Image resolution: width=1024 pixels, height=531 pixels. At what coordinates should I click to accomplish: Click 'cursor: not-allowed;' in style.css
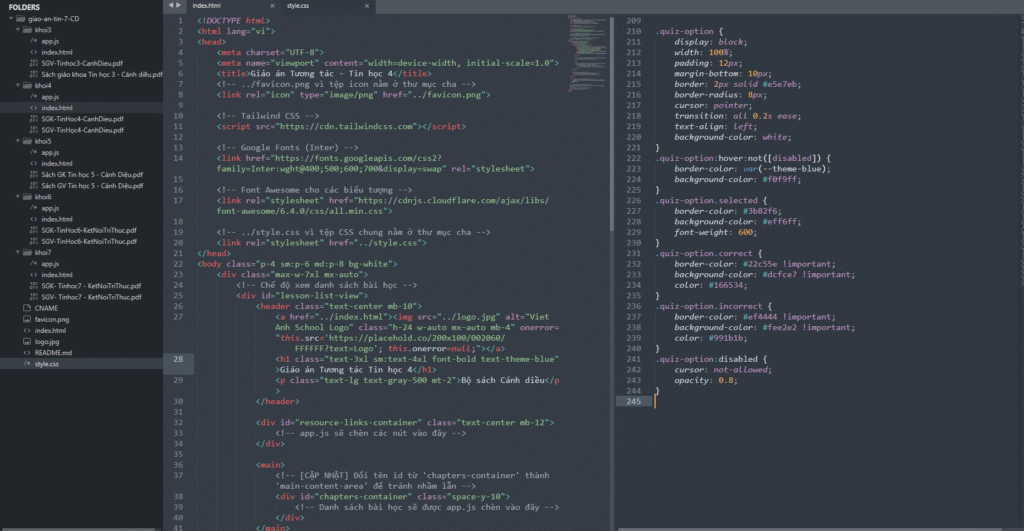(x=723, y=370)
